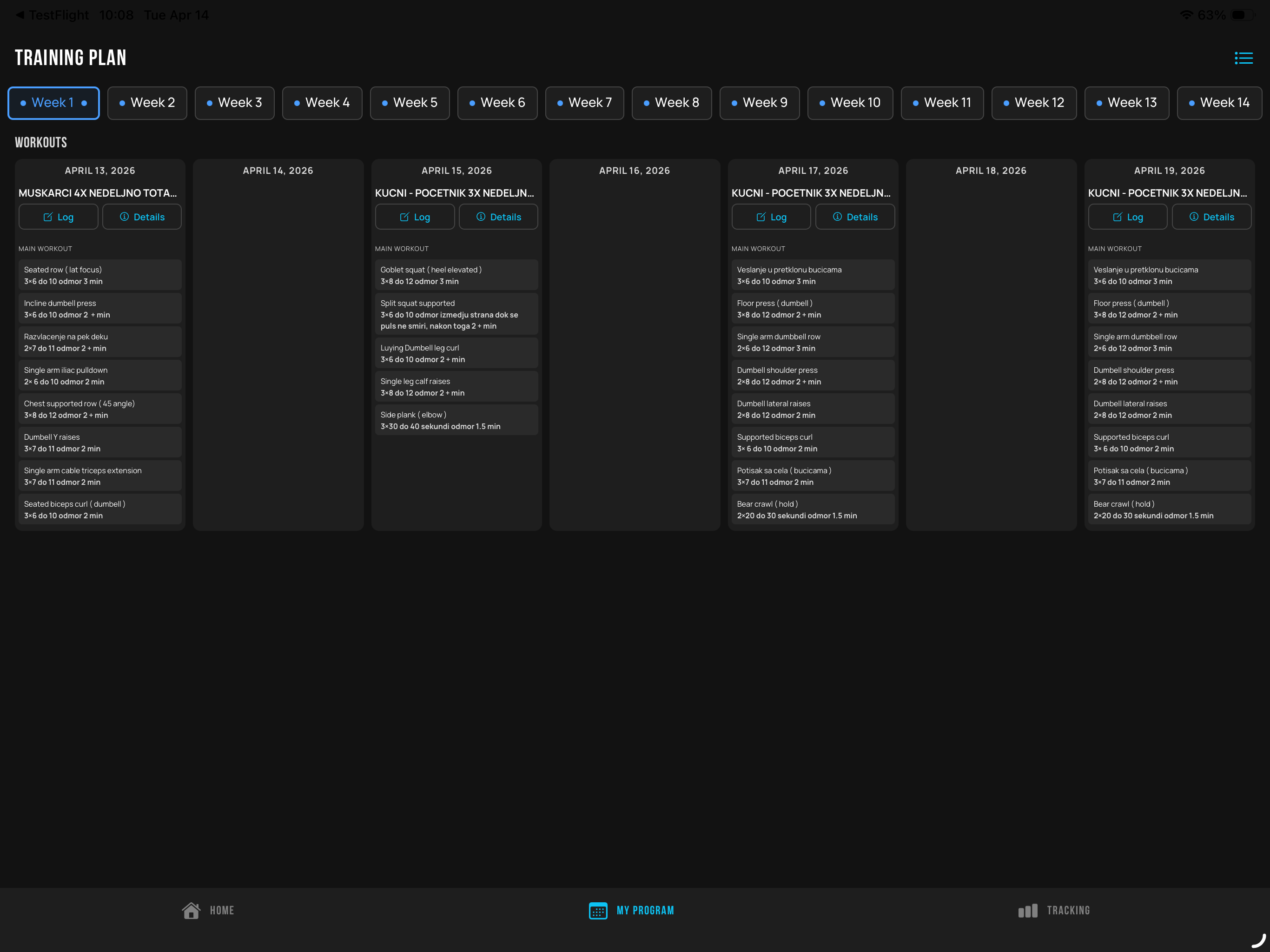Select April 17 'Dumbell lateral raises'
This screenshot has height=952, width=1270.
pos(813,409)
